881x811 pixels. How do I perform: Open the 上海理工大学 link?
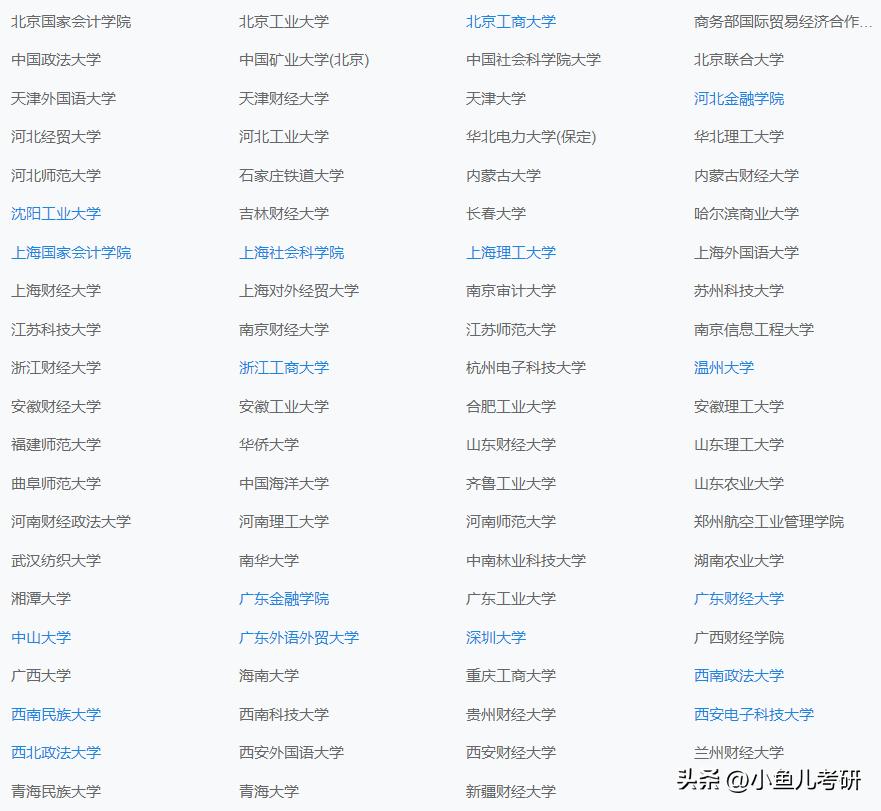click(x=511, y=253)
